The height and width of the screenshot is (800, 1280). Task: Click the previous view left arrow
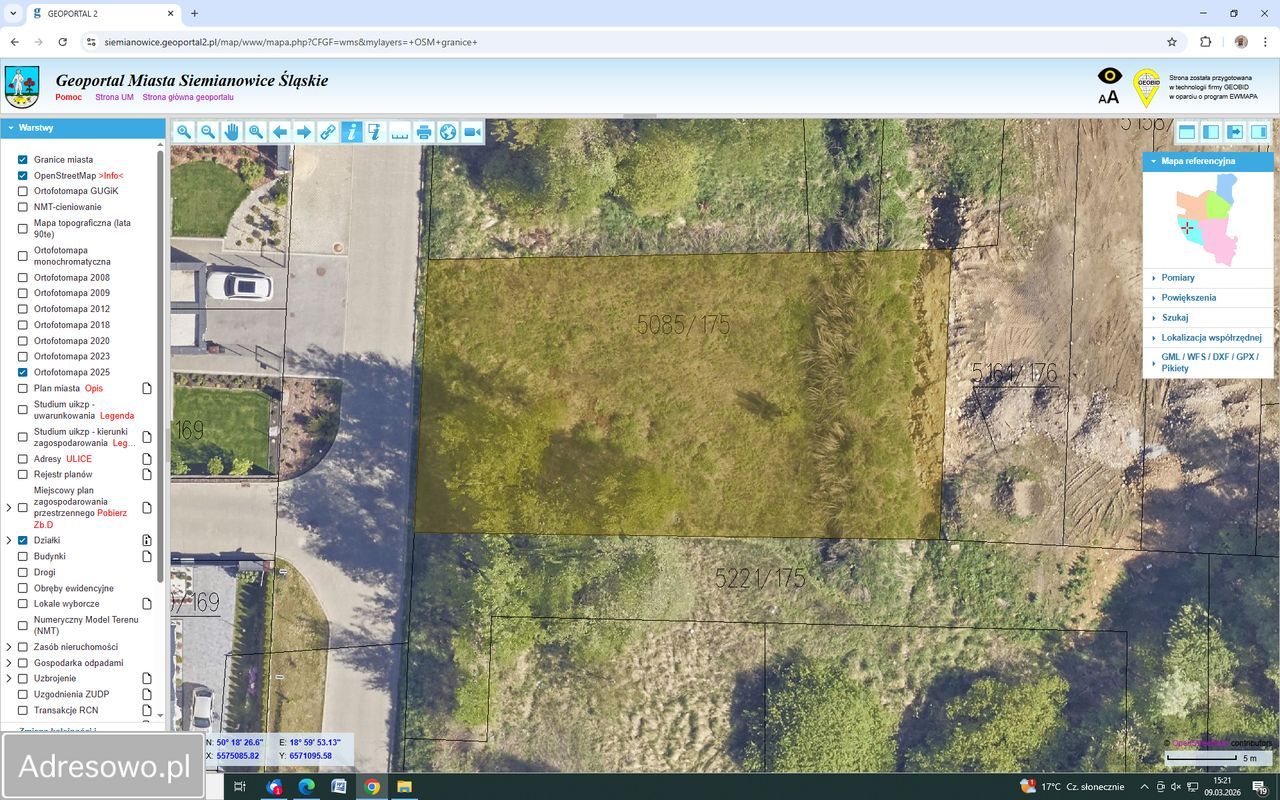(280, 132)
